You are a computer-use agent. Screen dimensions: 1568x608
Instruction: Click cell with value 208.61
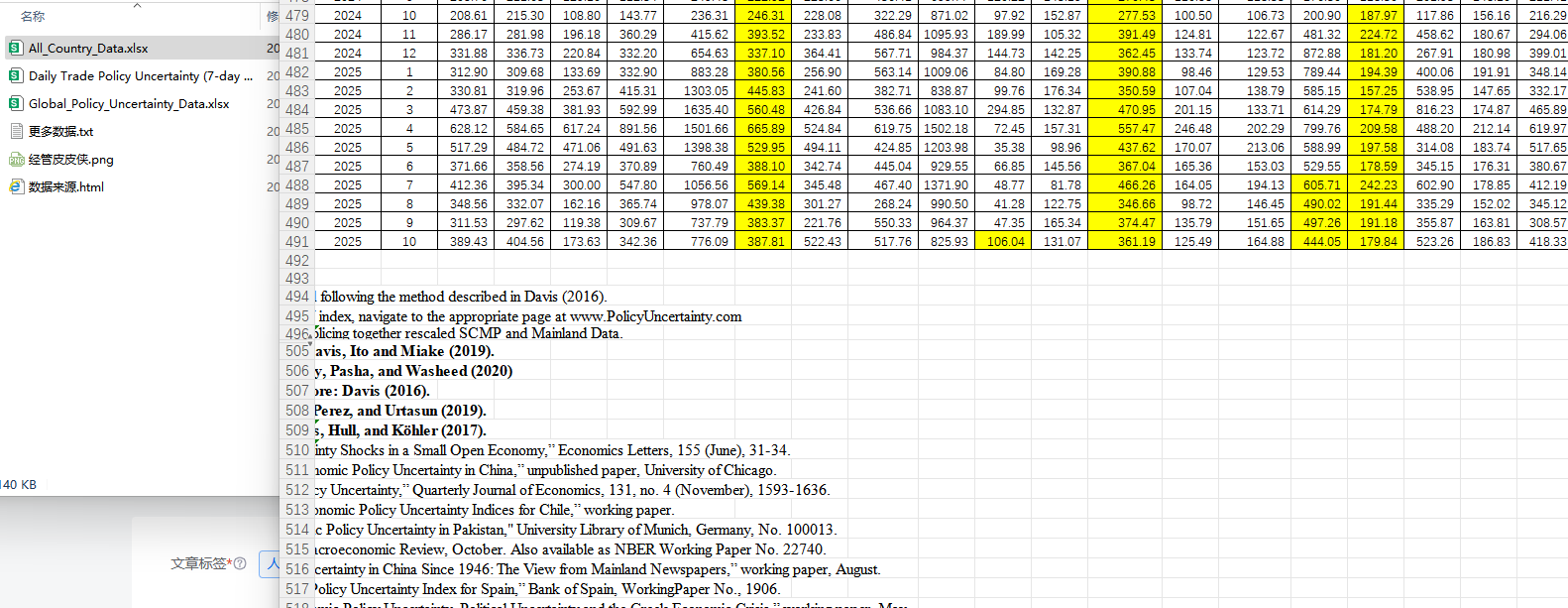tap(466, 16)
